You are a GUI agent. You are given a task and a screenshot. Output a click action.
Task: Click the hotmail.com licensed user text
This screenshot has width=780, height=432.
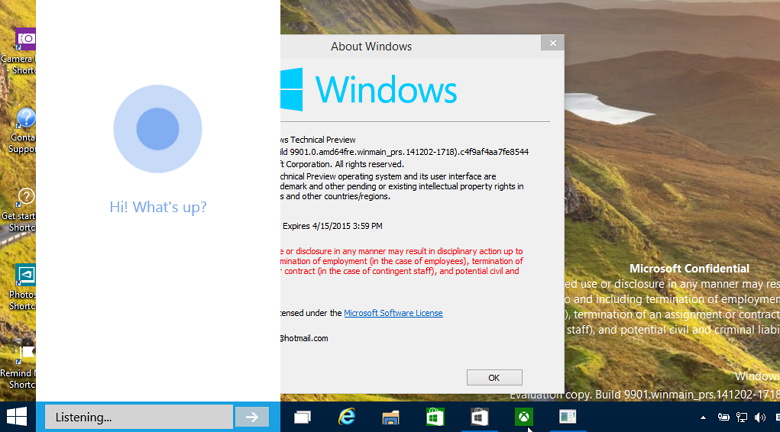[304, 338]
